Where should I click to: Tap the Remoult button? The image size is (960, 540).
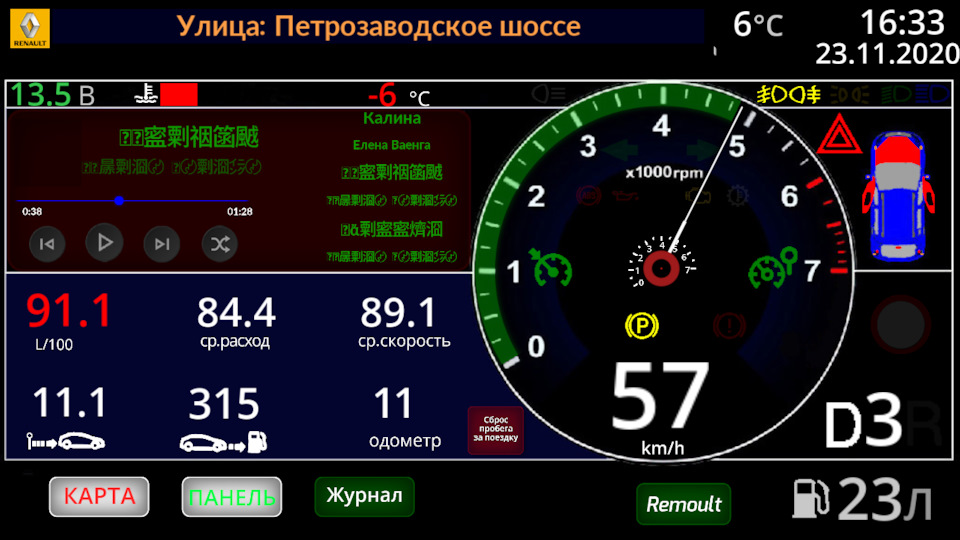pos(683,504)
